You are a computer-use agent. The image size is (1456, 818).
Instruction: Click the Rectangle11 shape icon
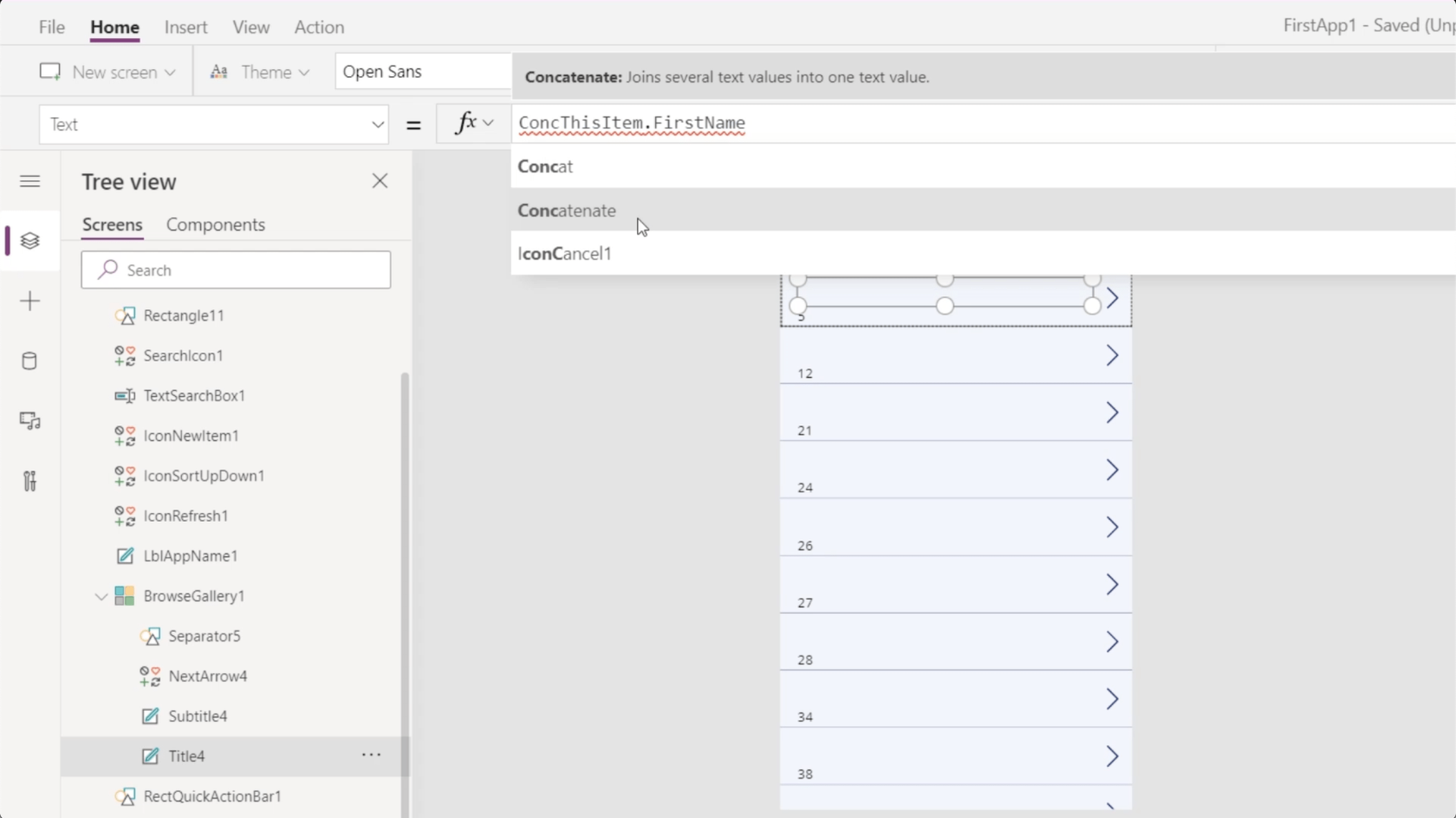click(x=125, y=315)
